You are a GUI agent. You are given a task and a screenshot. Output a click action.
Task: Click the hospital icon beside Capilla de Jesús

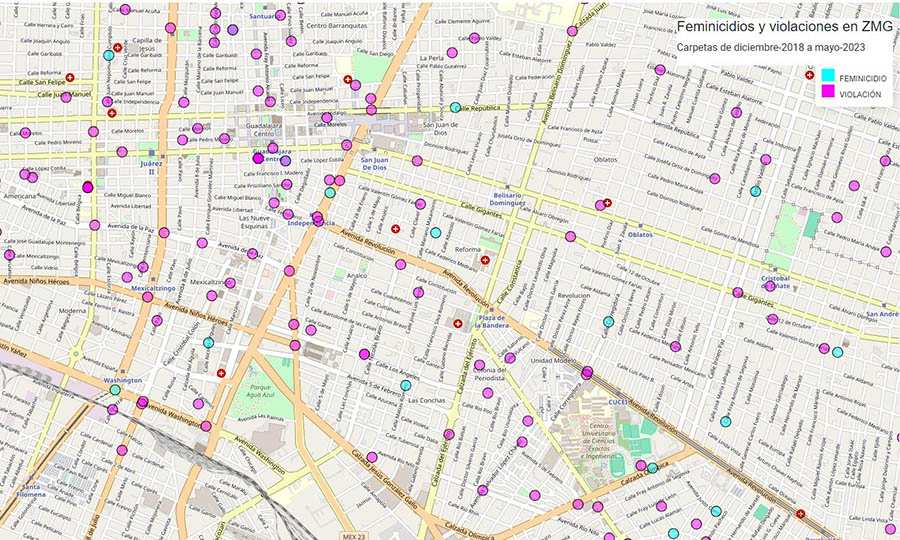(x=117, y=47)
